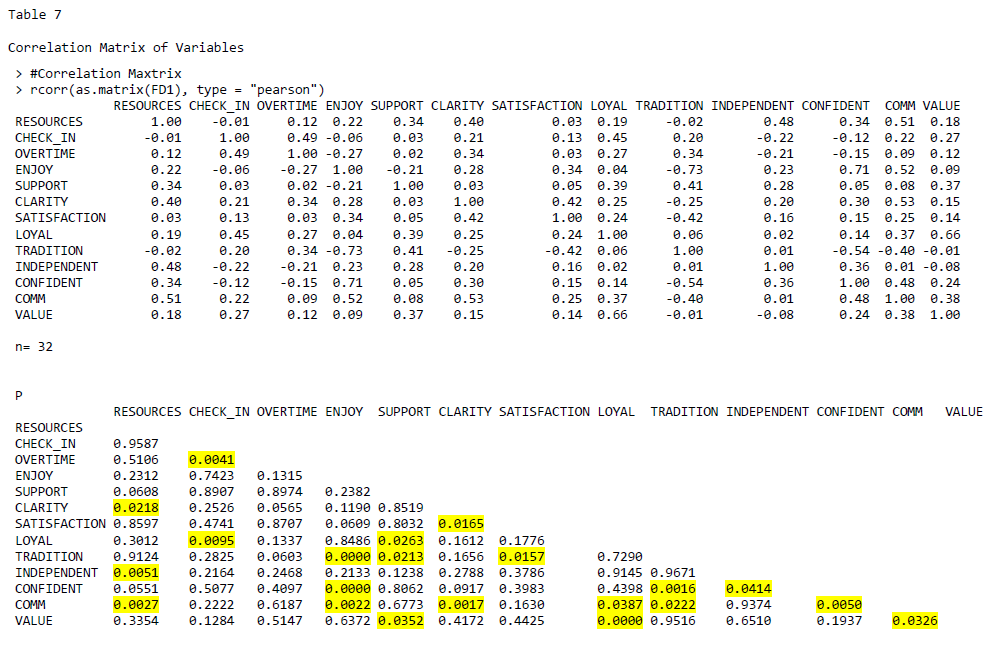Click highlighted p-value 0.0050 in COMM row
Image resolution: width=991 pixels, height=647 pixels.
(x=838, y=605)
